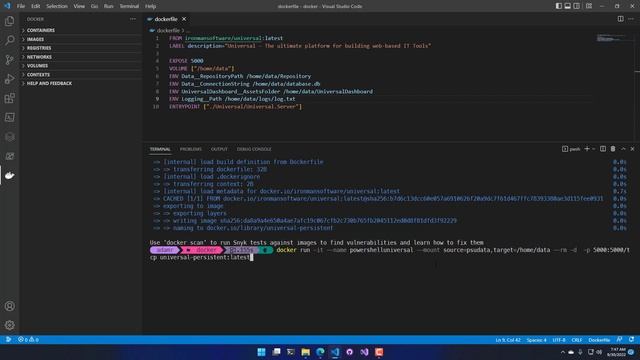Change CRLF line ending in status bar
This screenshot has height=360, width=640.
577,340
